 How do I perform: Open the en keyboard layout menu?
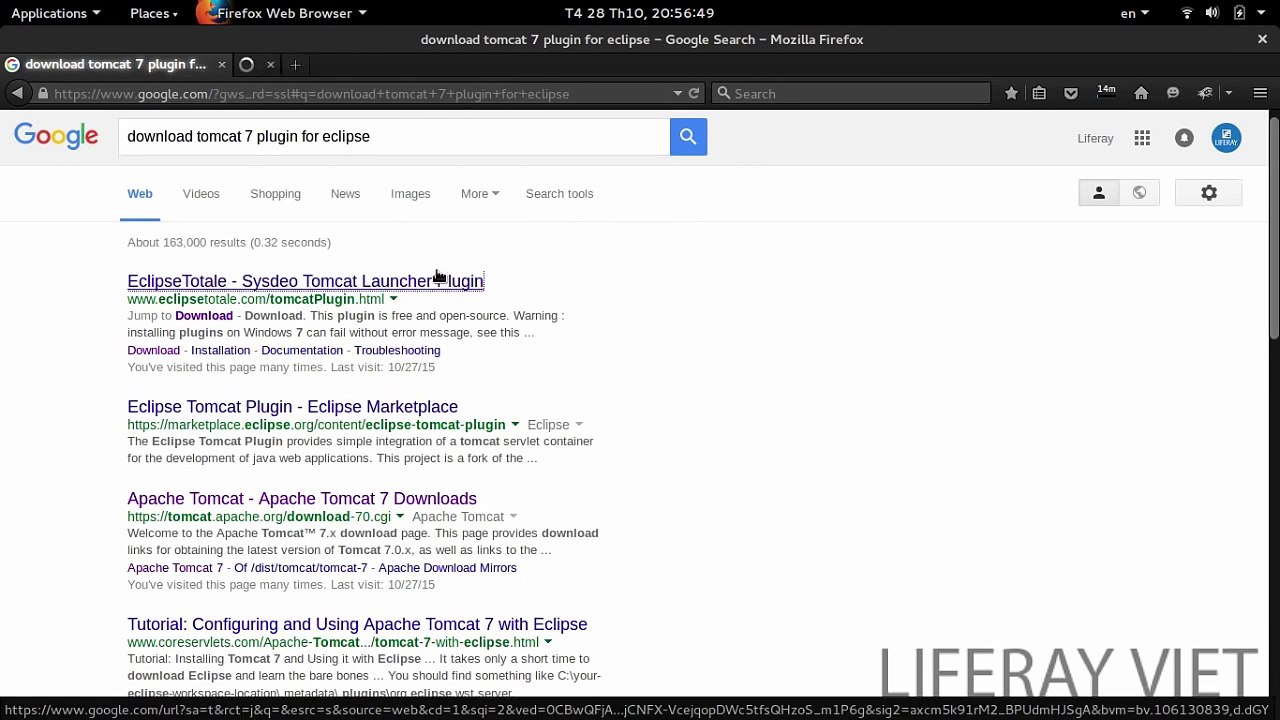click(x=1135, y=13)
